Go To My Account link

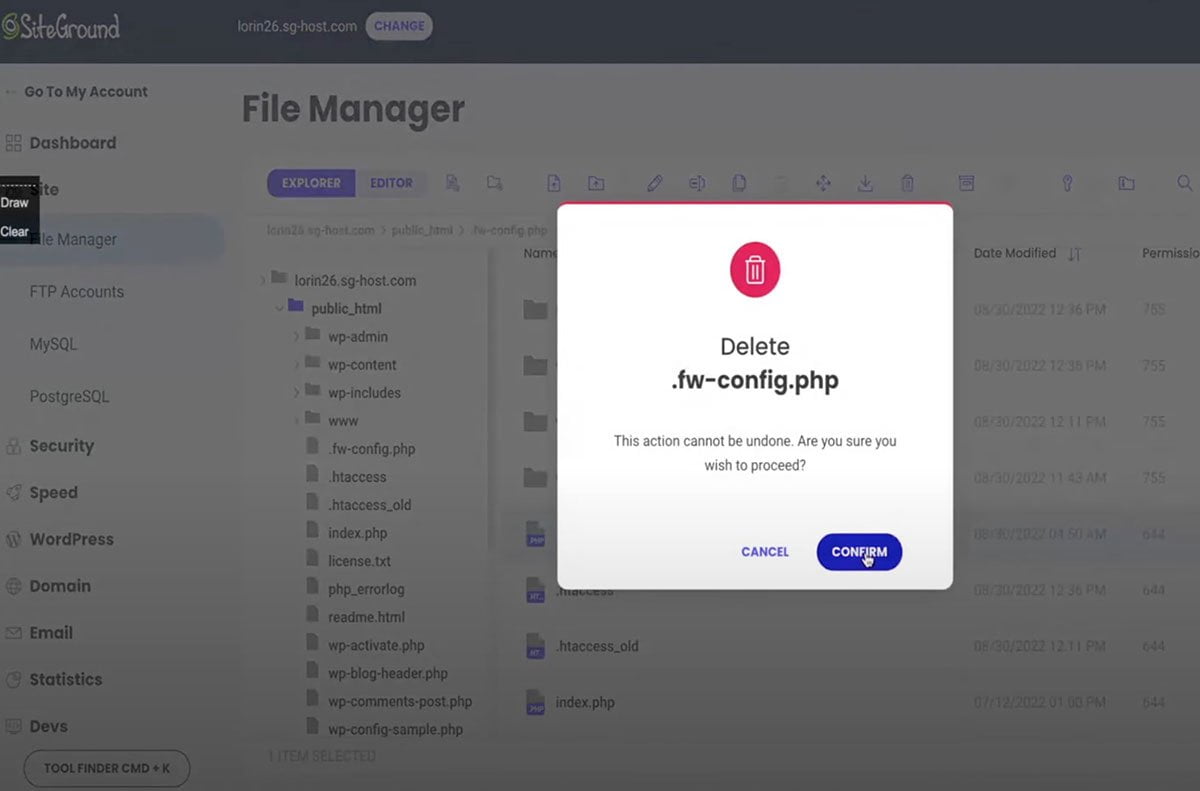85,91
